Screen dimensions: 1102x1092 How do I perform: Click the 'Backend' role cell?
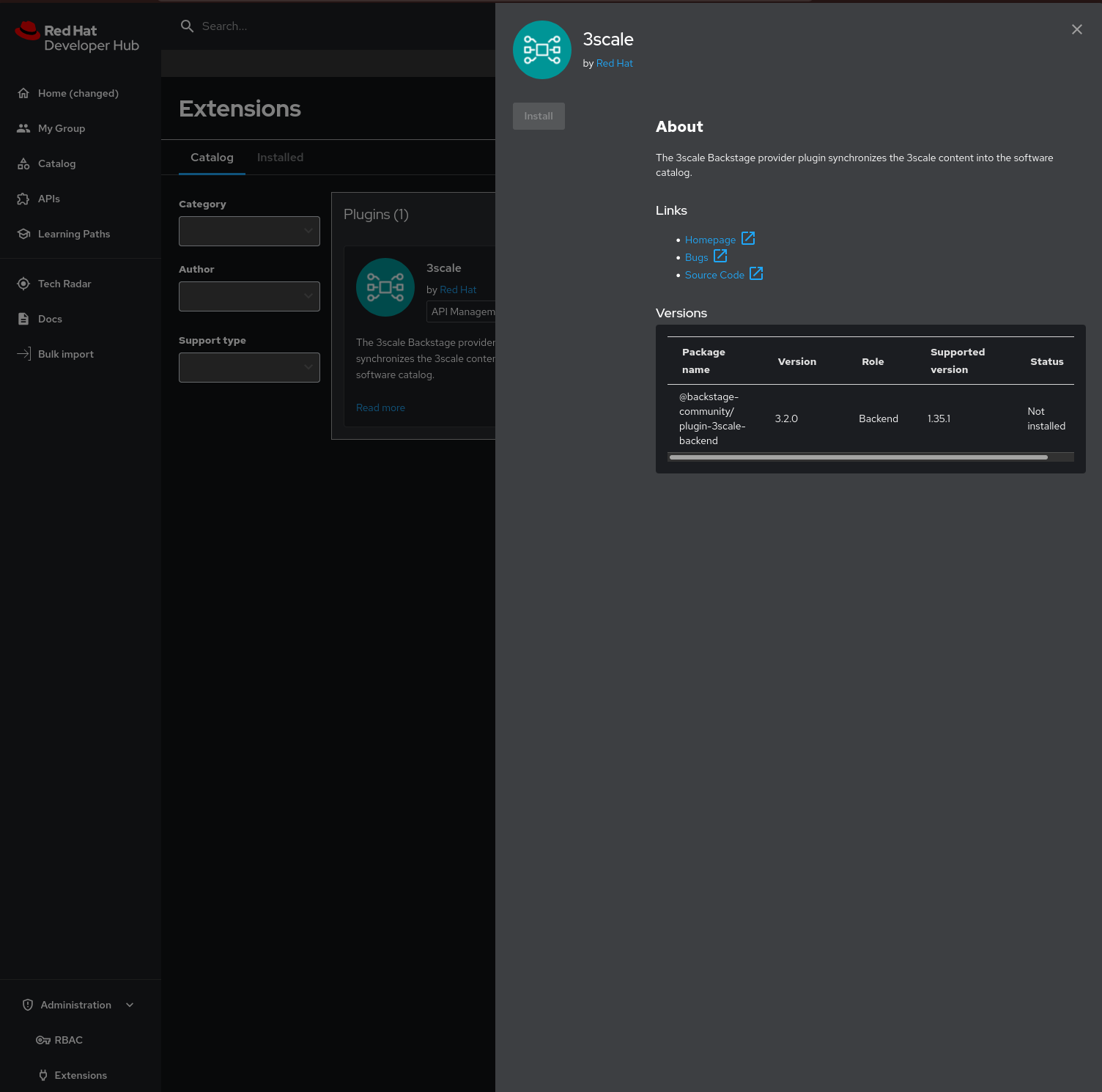pos(879,418)
